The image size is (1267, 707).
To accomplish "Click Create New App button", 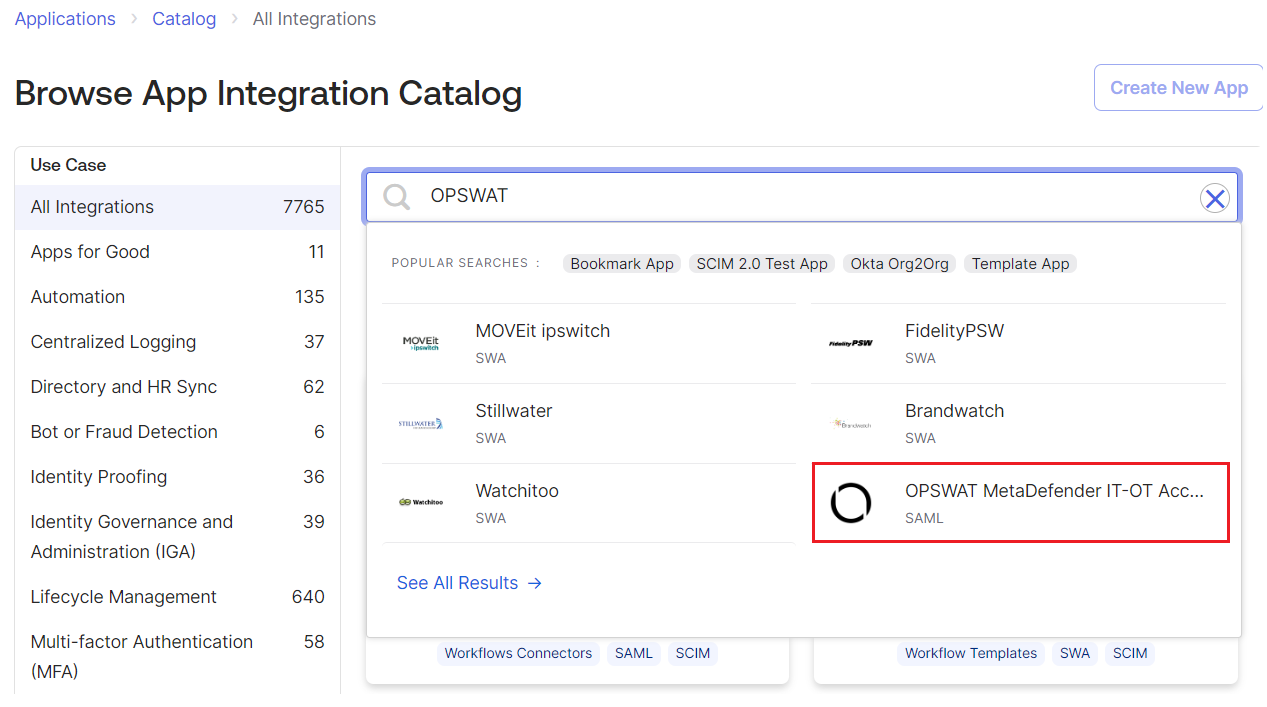I will click(x=1179, y=88).
